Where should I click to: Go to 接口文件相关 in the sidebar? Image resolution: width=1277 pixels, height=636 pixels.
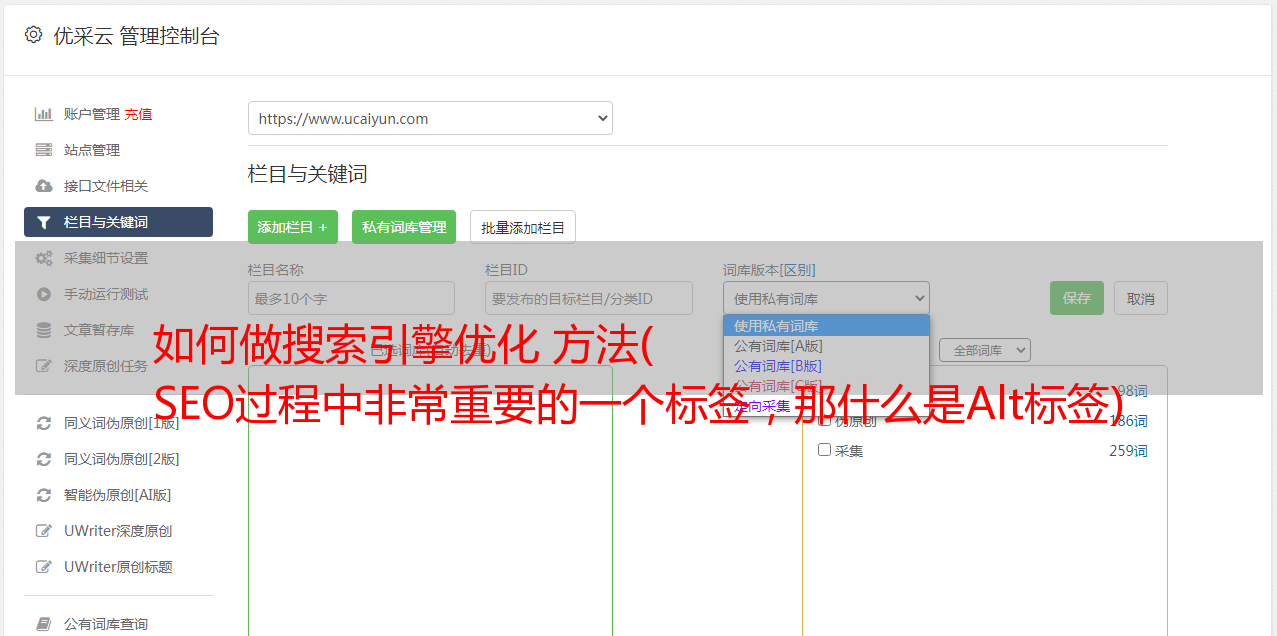coord(106,186)
